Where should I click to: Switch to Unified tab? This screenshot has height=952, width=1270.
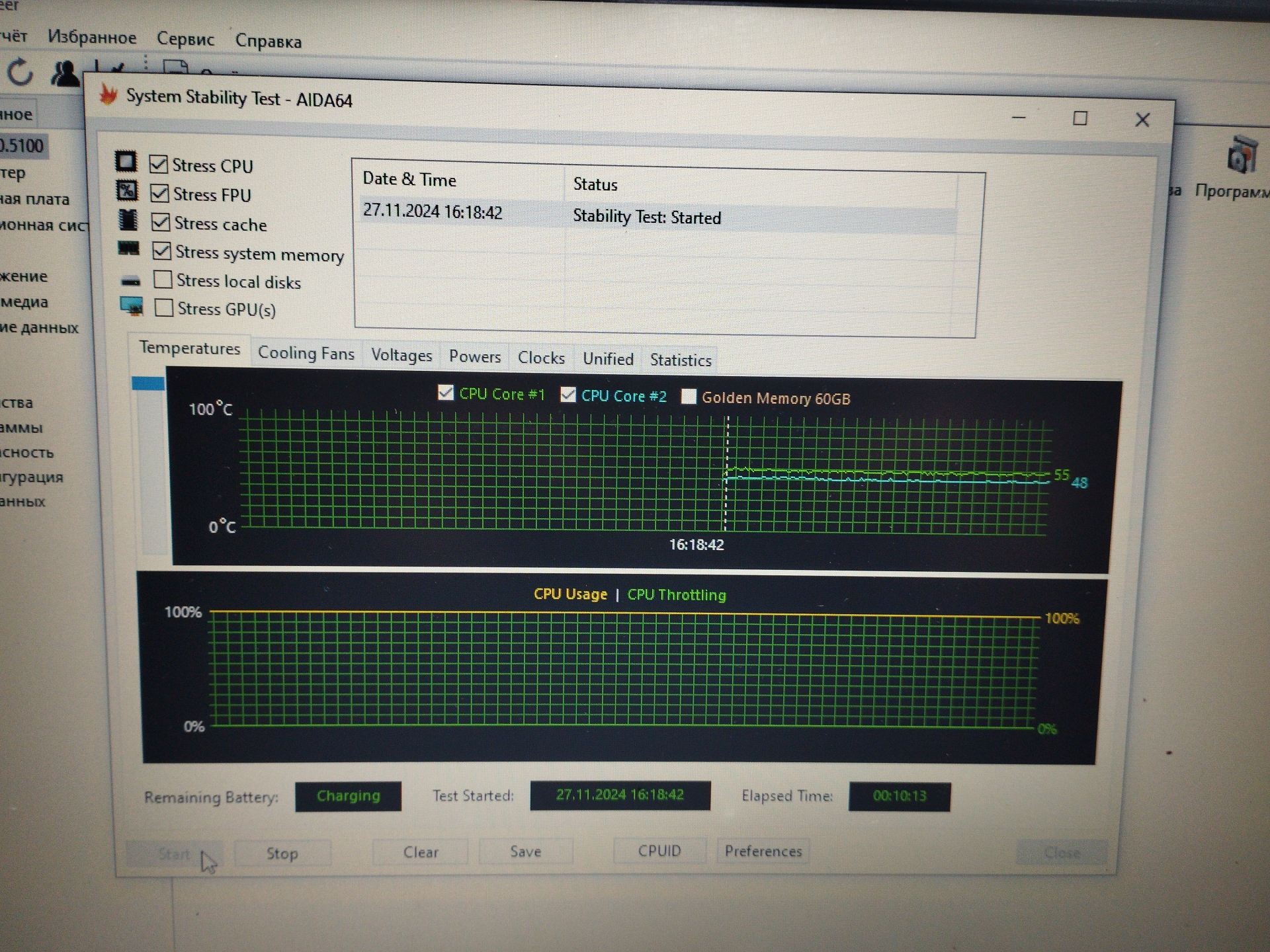click(608, 359)
